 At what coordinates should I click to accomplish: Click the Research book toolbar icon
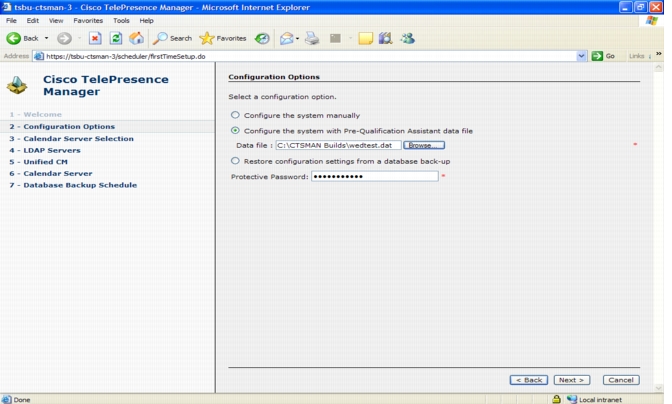coord(385,38)
